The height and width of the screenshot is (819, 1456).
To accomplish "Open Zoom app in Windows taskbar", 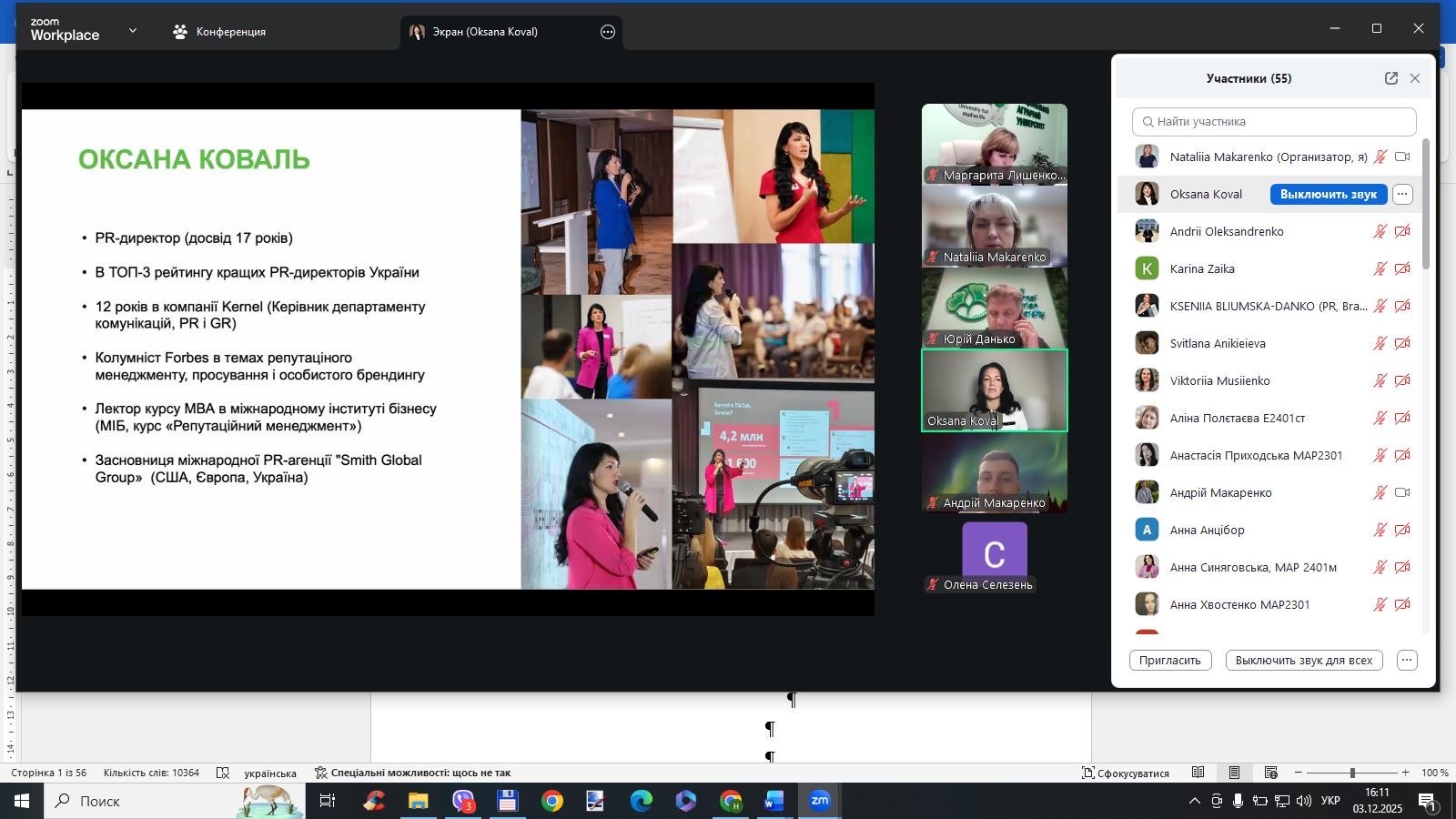I will tap(820, 801).
